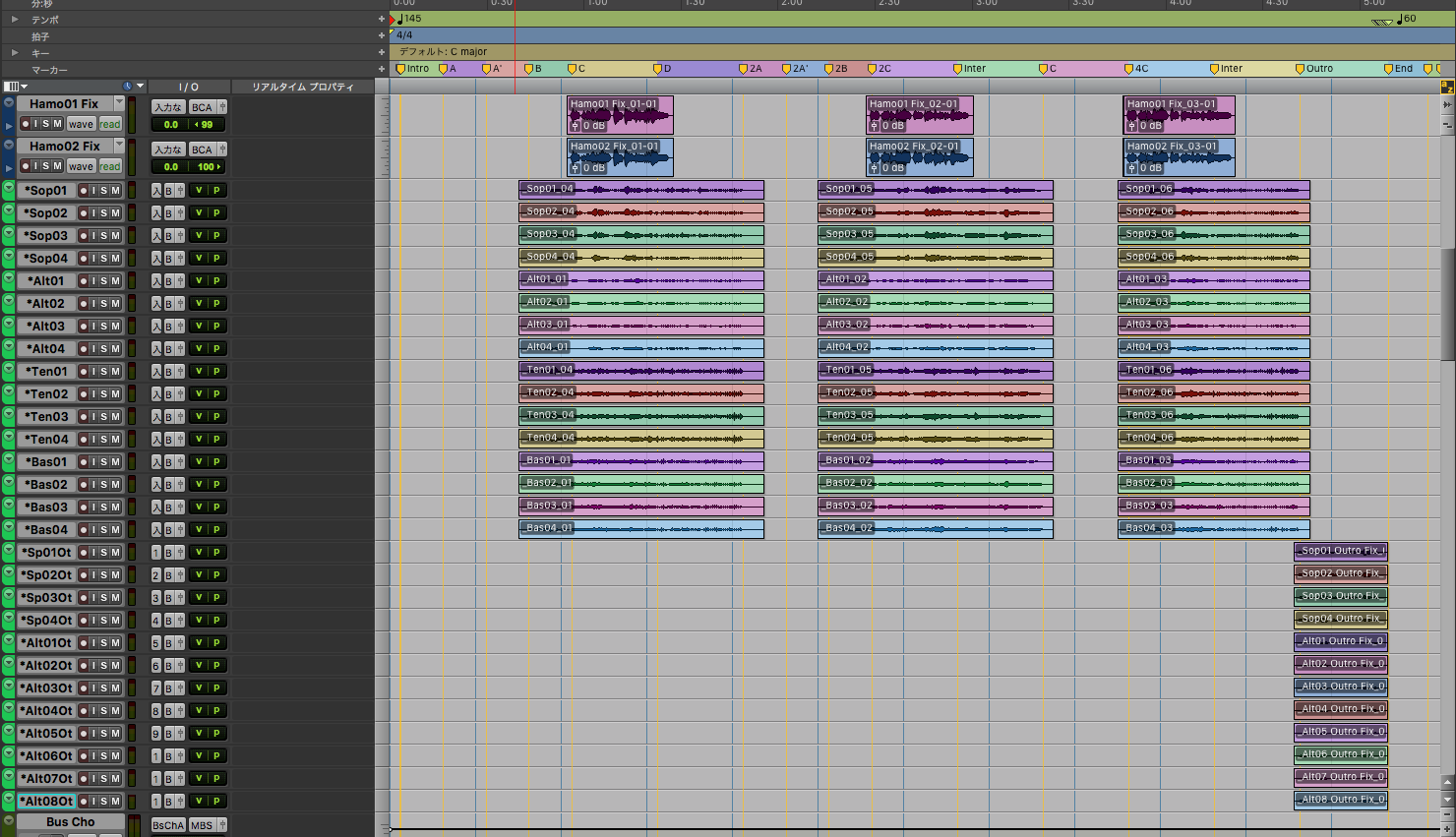Open BsChA input selector on Bus Cho
The width and height of the screenshot is (1456, 837).
(168, 825)
